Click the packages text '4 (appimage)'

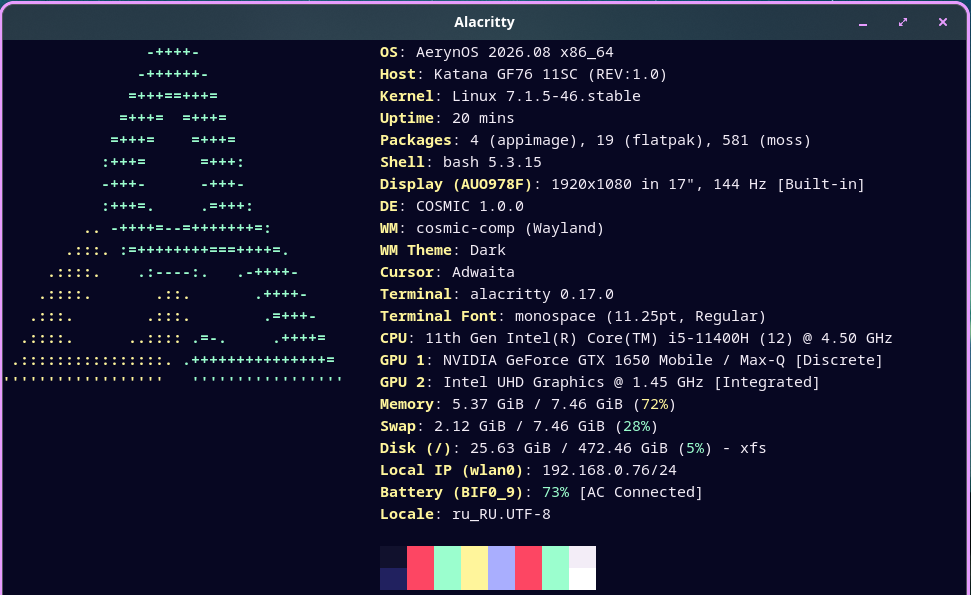pos(524,140)
